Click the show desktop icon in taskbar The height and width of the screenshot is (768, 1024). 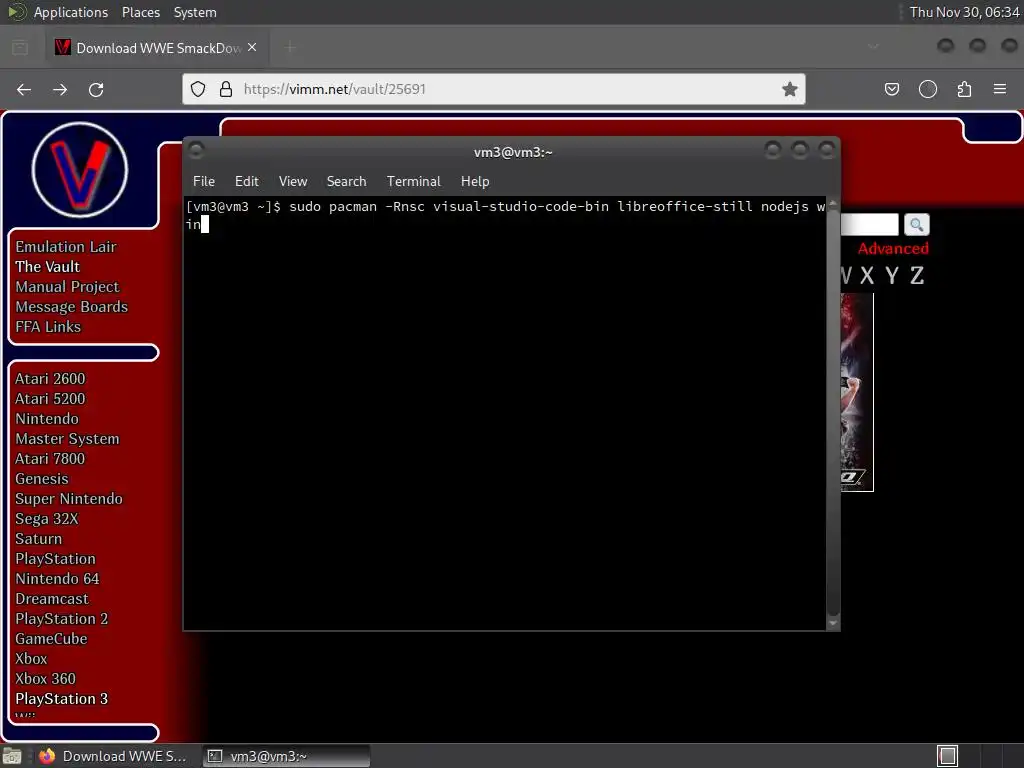(x=12, y=756)
